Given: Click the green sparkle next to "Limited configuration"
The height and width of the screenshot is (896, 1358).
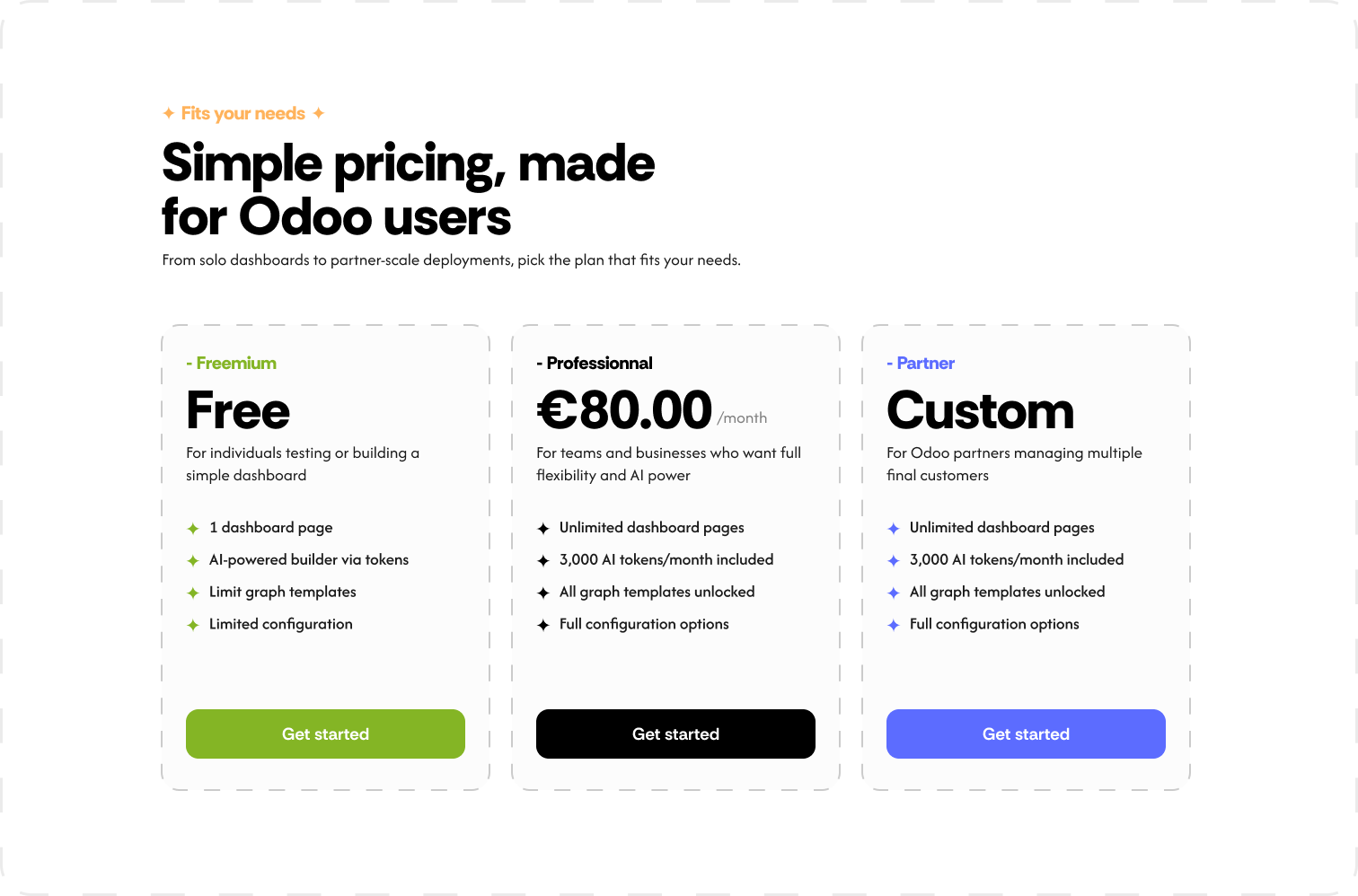Looking at the screenshot, I should click(x=193, y=626).
